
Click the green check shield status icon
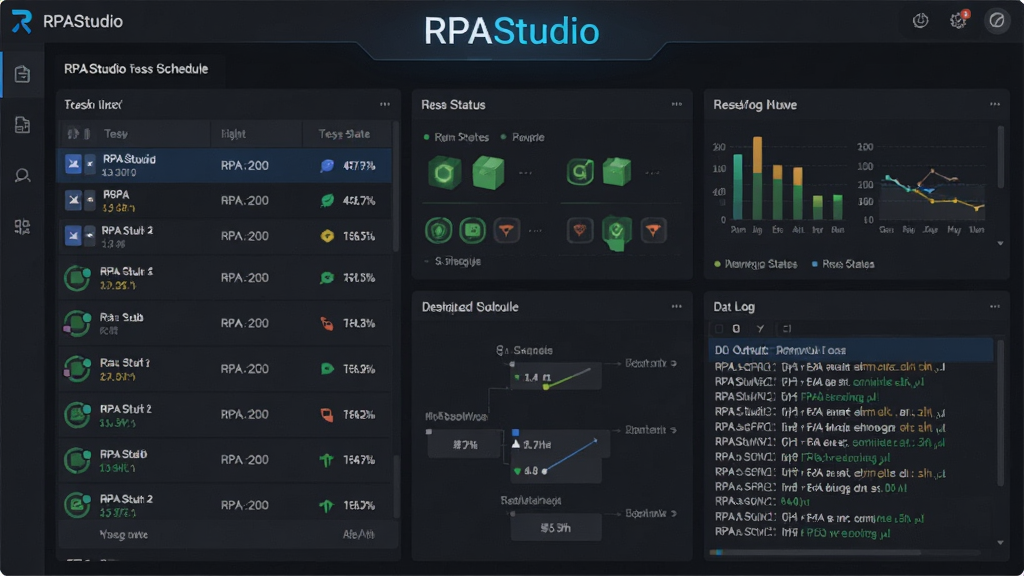(x=616, y=232)
